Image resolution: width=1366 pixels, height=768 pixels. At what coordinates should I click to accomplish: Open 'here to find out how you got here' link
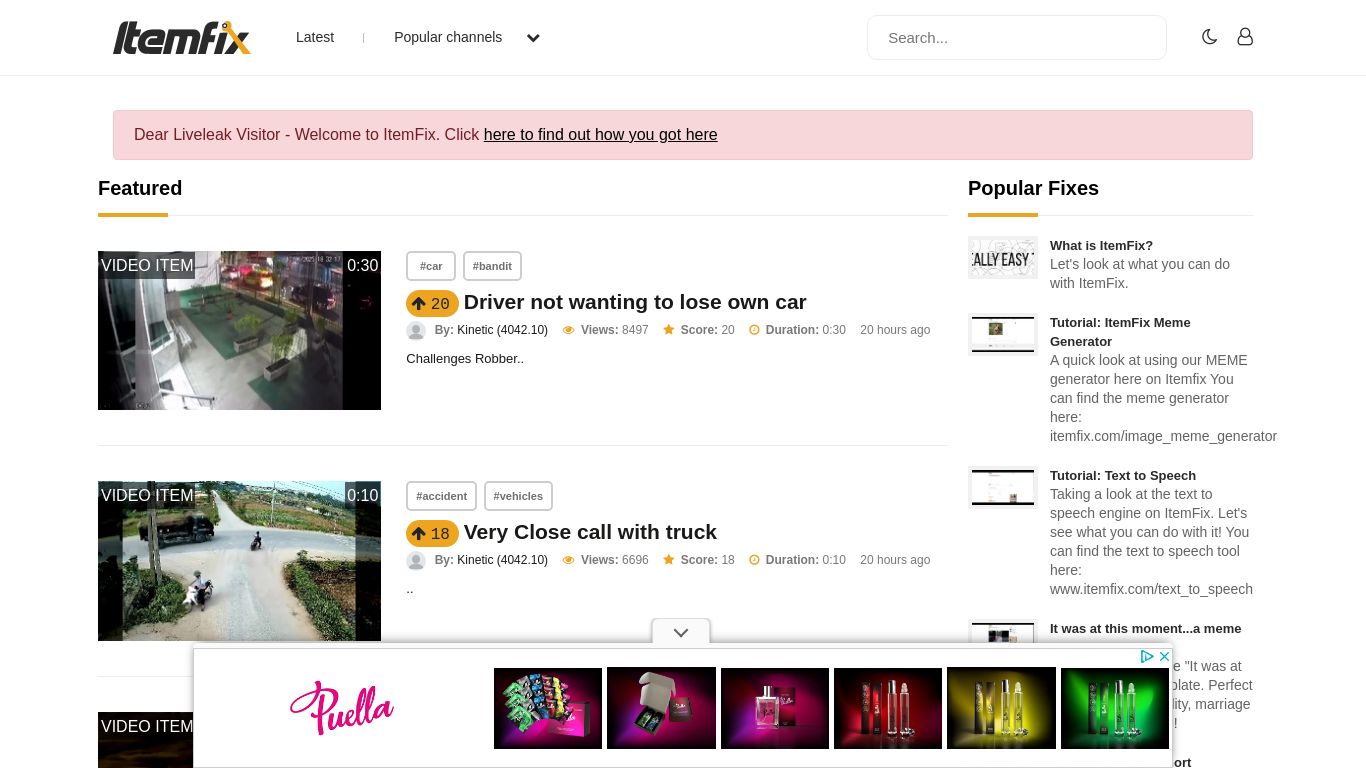pyautogui.click(x=600, y=134)
